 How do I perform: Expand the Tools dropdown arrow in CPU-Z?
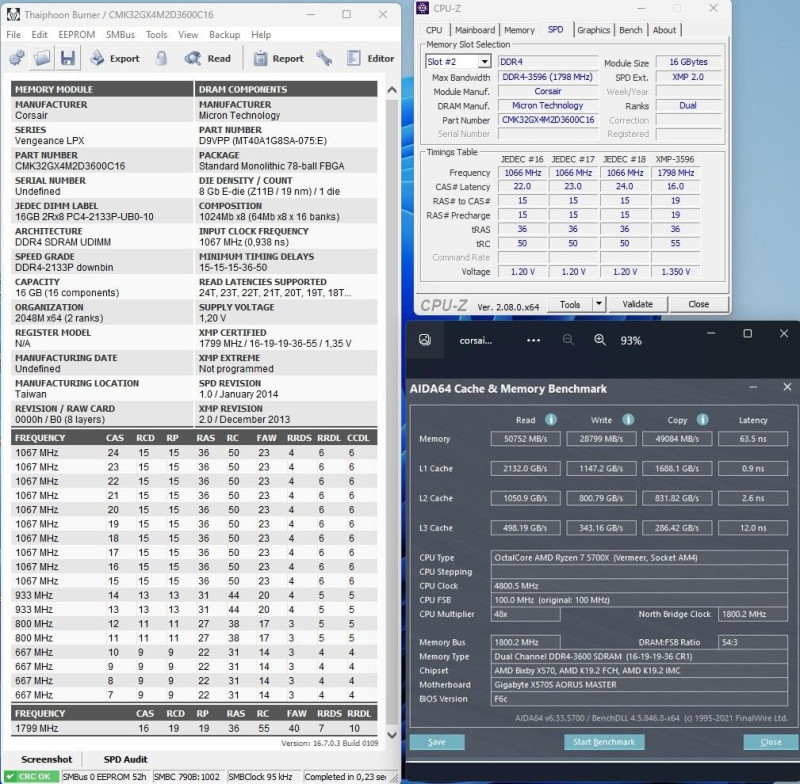[x=598, y=305]
